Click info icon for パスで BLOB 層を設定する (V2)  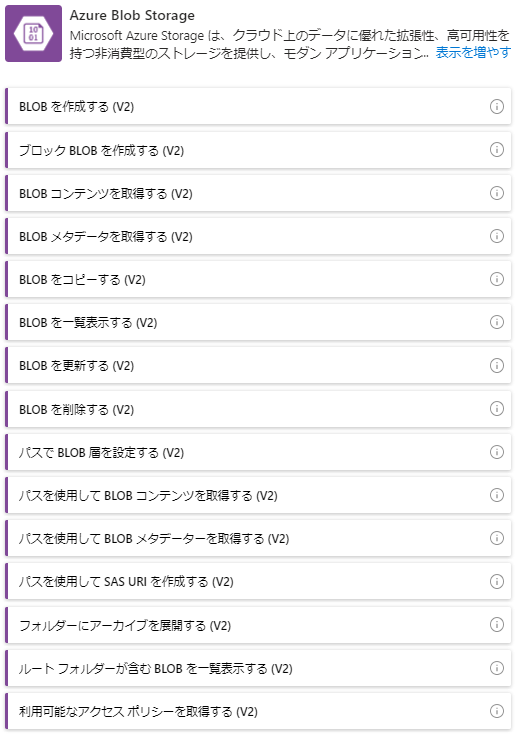tap(496, 452)
